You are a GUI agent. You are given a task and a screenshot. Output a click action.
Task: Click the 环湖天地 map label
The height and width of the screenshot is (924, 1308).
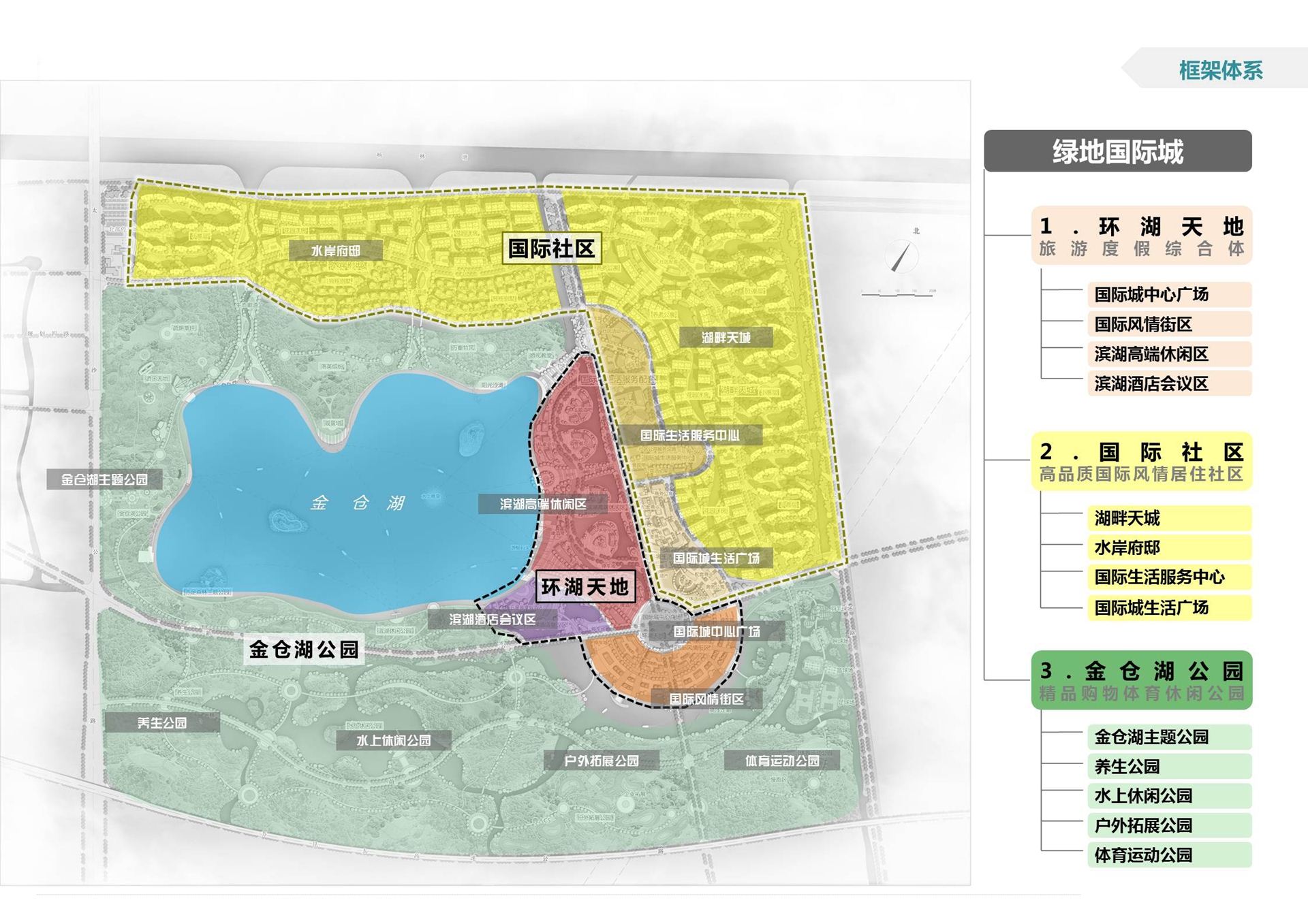click(x=585, y=587)
